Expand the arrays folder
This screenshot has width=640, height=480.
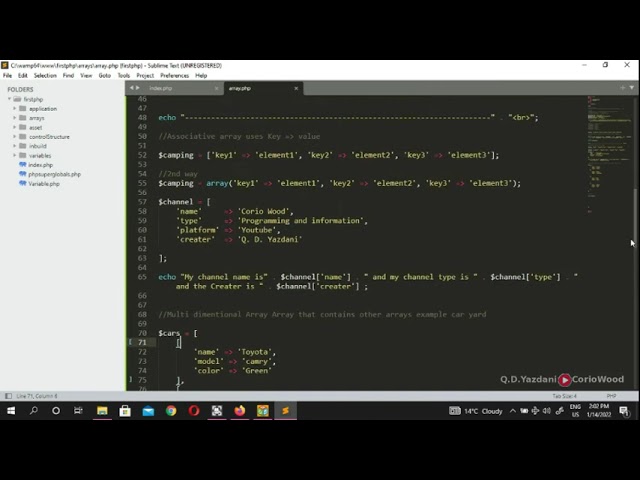pos(15,118)
